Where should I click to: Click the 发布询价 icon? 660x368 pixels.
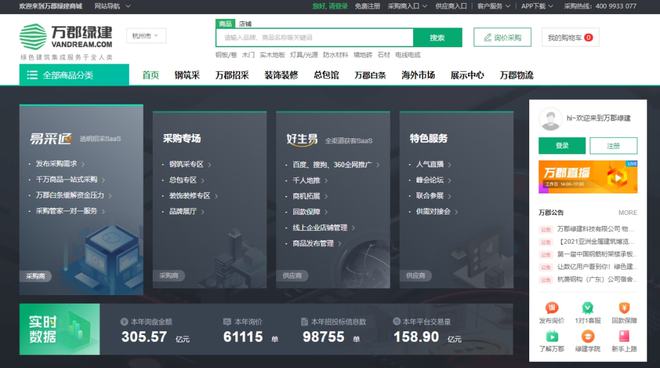click(x=551, y=308)
